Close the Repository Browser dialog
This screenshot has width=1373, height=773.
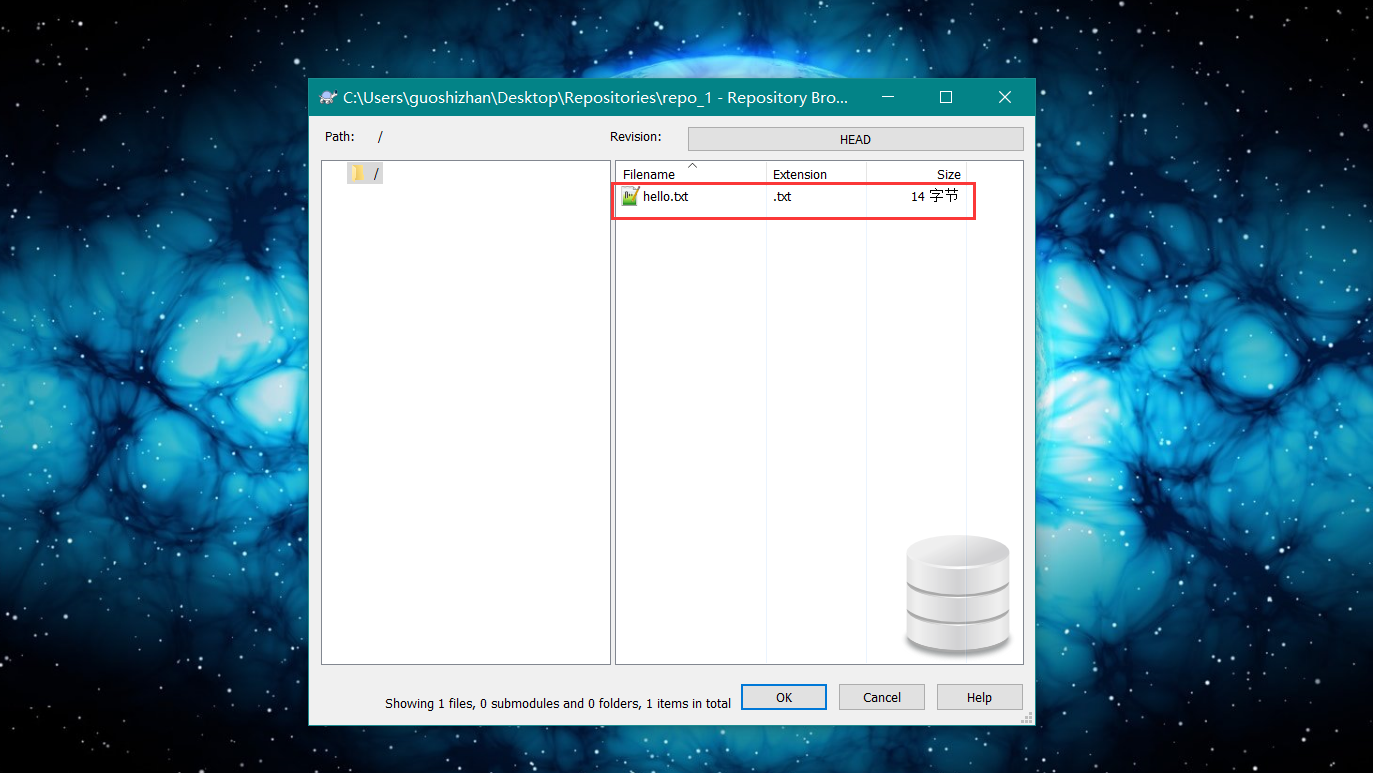click(1005, 97)
